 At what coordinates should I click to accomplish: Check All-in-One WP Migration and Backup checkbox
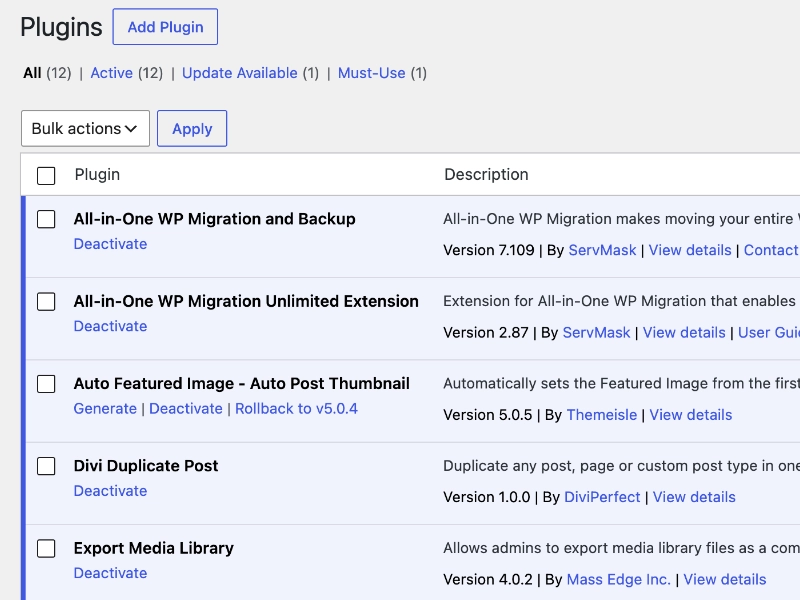[x=46, y=219]
